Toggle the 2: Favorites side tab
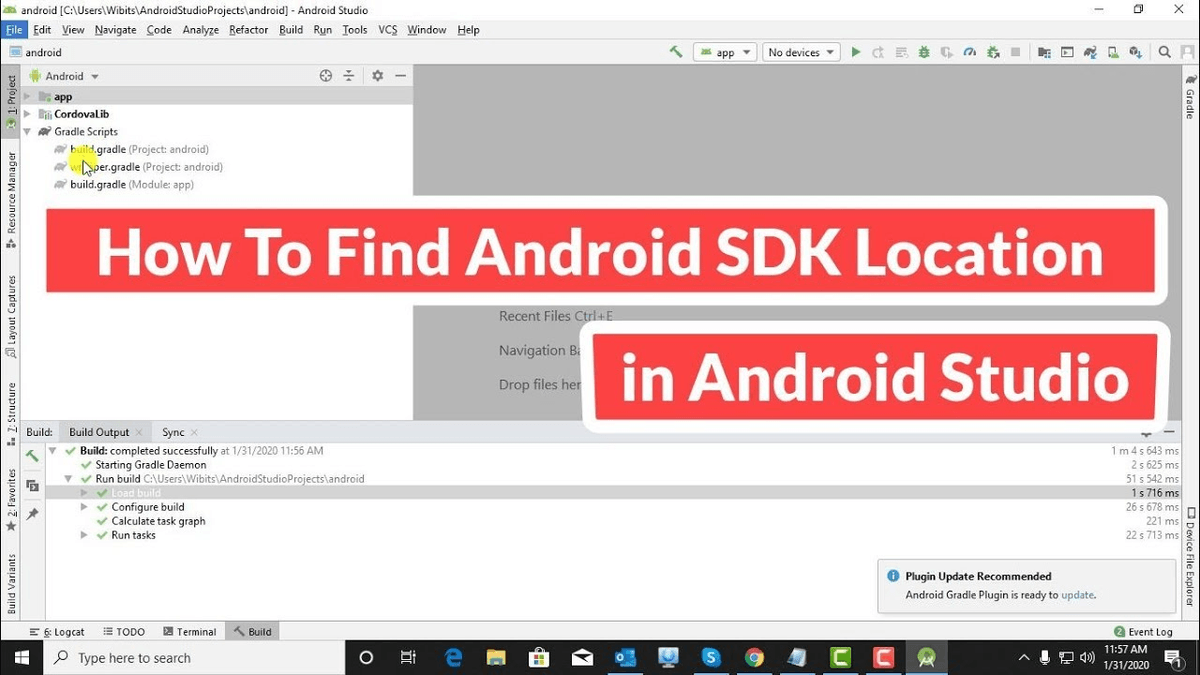The width and height of the screenshot is (1200, 675). 10,498
